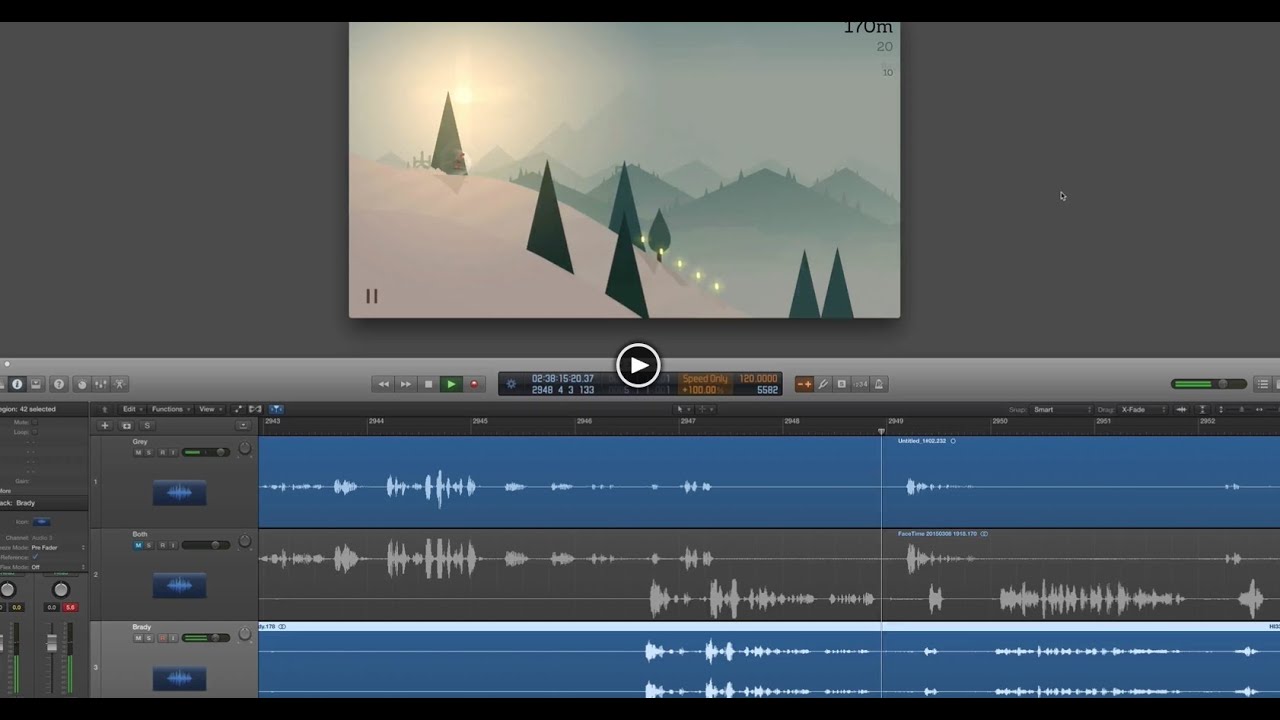Duplicate track using the button beside plus

[126, 426]
